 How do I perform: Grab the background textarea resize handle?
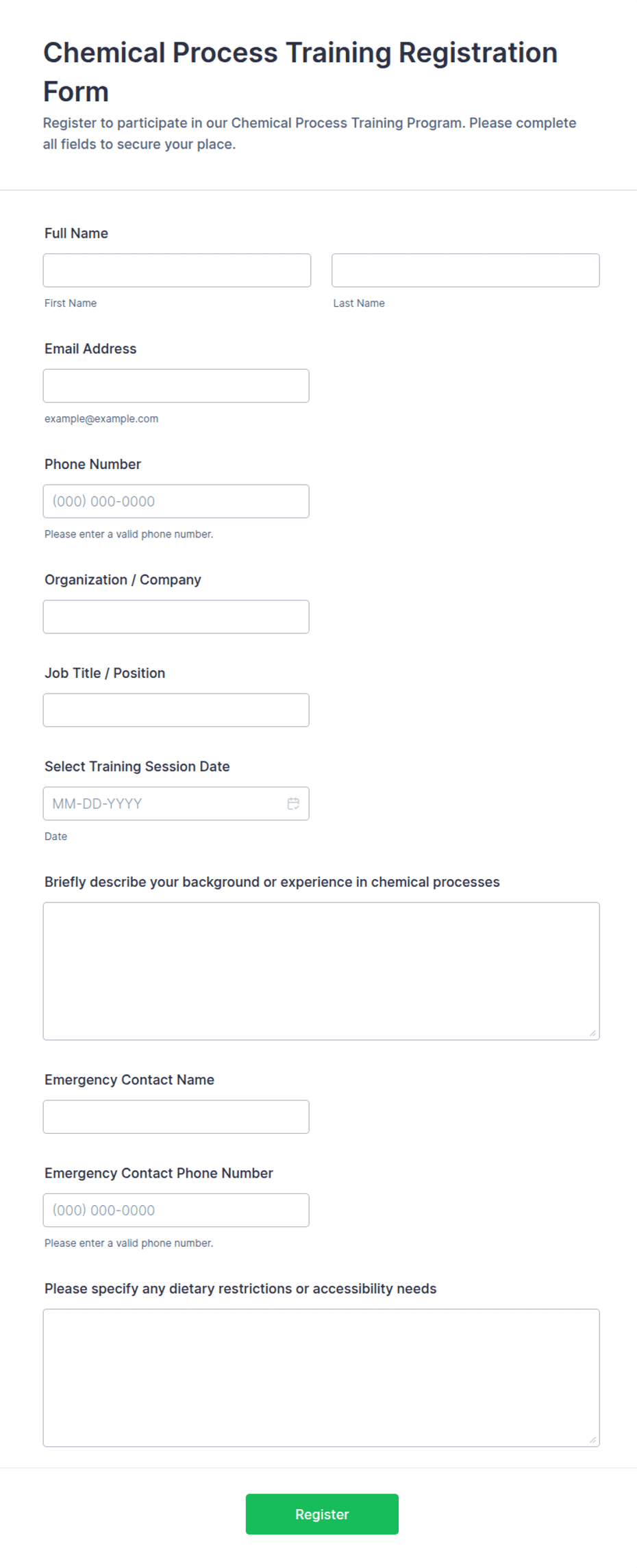point(592,1033)
